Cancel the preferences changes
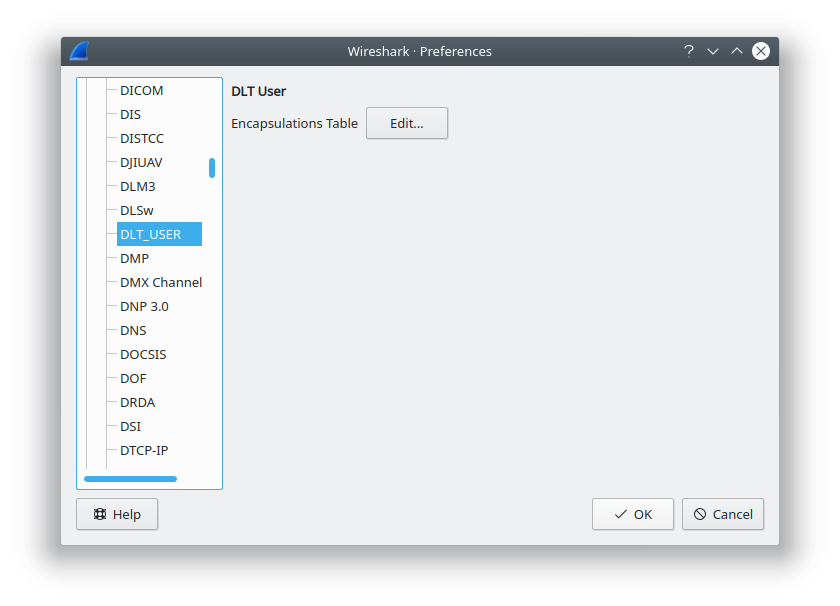This screenshot has height=606, width=840. [x=723, y=514]
